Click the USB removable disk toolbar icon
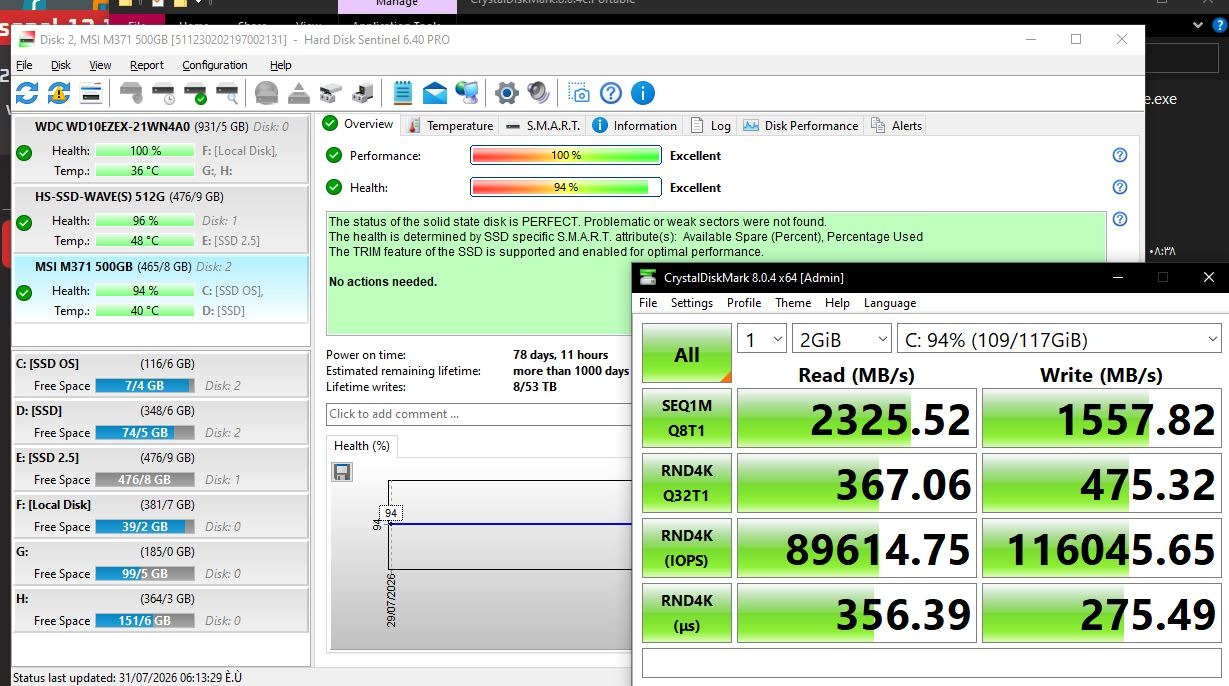Image resolution: width=1229 pixels, height=686 pixels. (363, 94)
